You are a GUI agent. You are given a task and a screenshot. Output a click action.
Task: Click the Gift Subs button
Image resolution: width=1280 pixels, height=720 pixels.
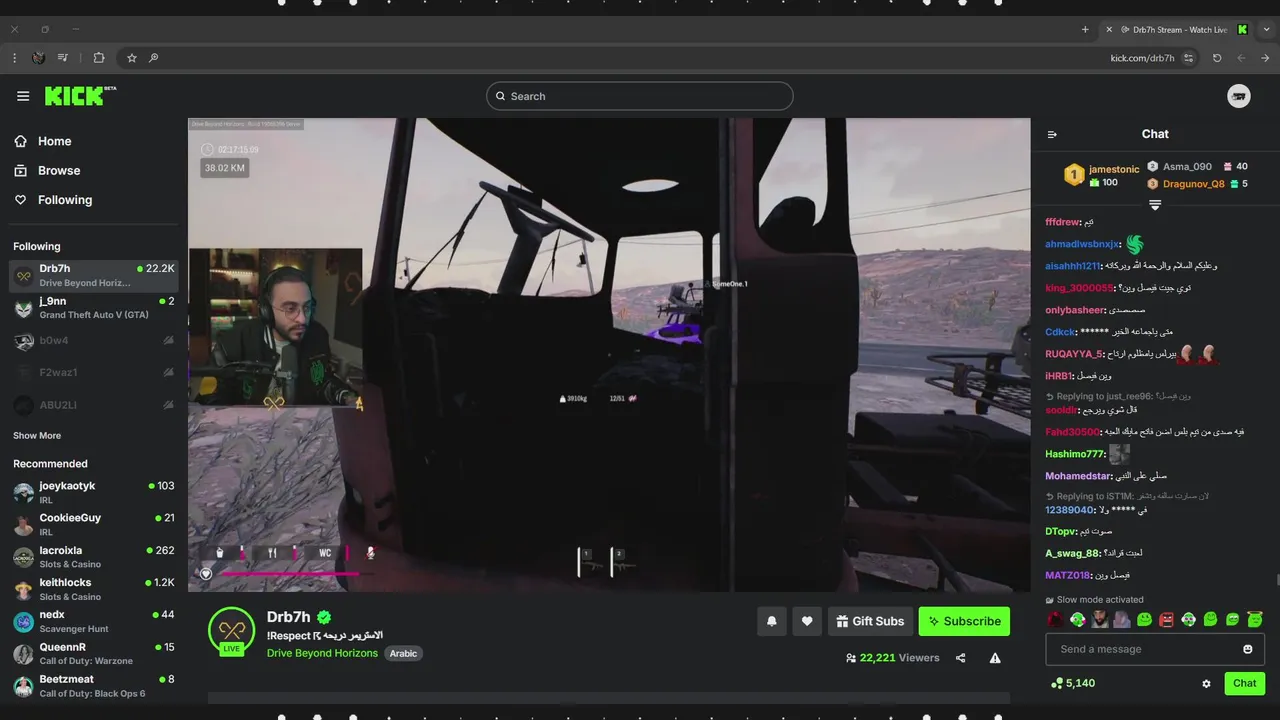[870, 621]
